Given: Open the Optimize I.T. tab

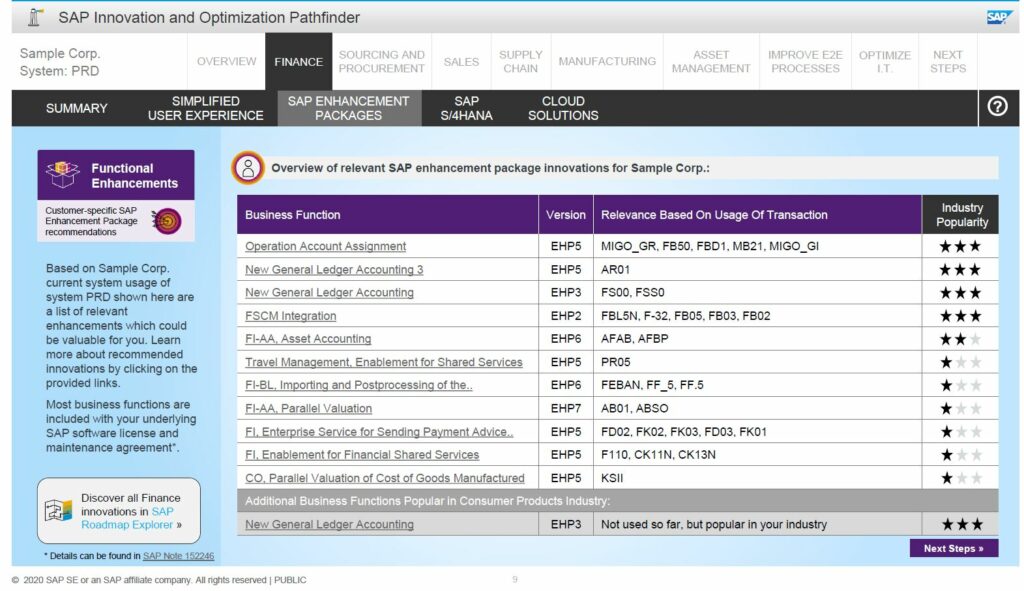Looking at the screenshot, I should pos(885,61).
